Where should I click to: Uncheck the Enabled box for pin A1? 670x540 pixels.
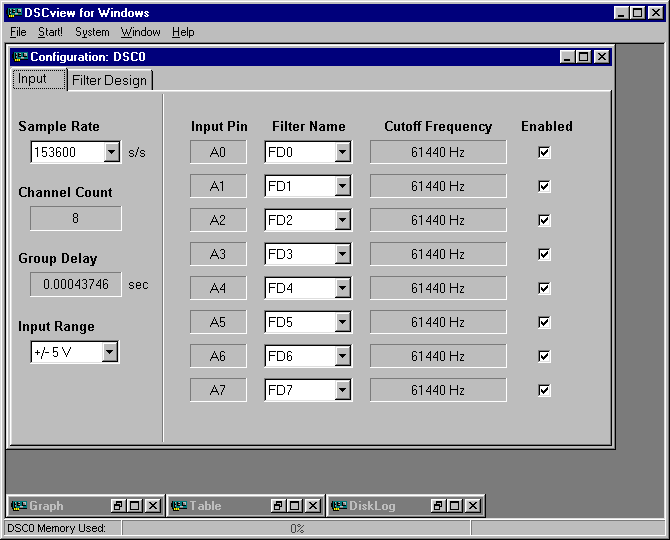coord(544,186)
